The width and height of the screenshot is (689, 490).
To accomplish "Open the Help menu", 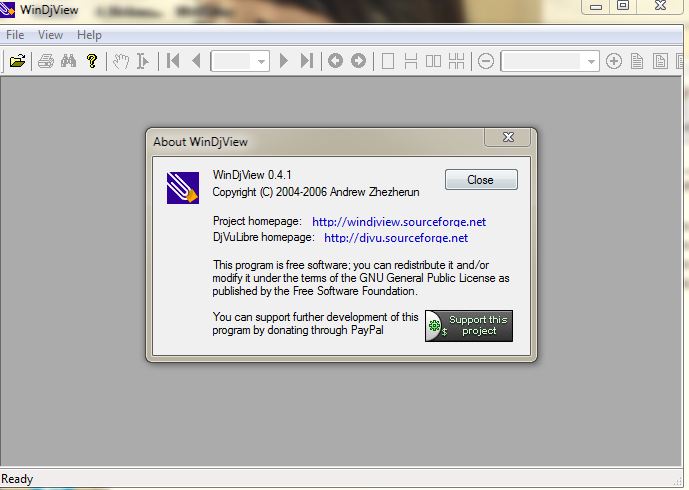I will click(x=89, y=35).
